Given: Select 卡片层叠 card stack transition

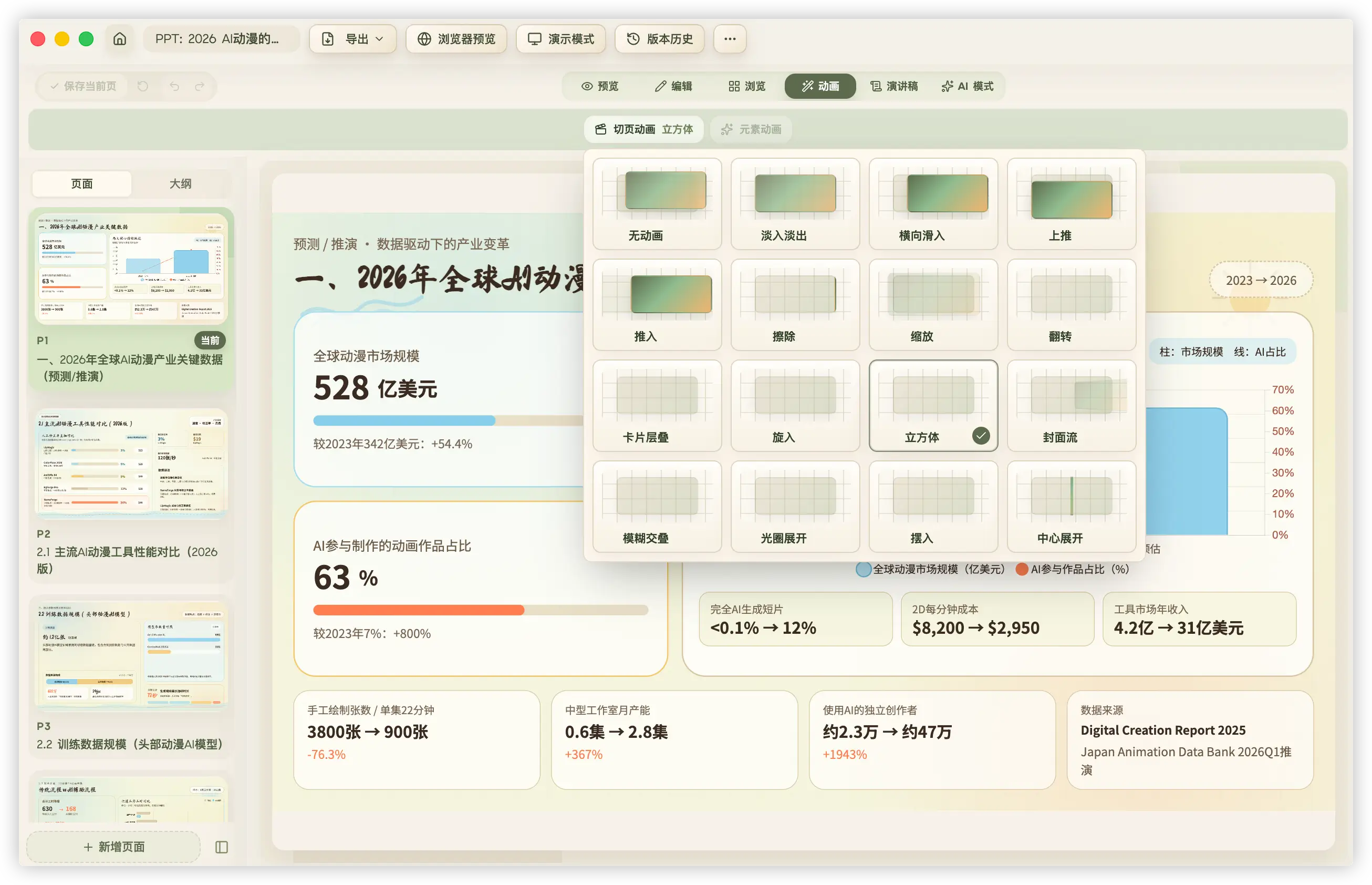Looking at the screenshot, I should point(657,406).
